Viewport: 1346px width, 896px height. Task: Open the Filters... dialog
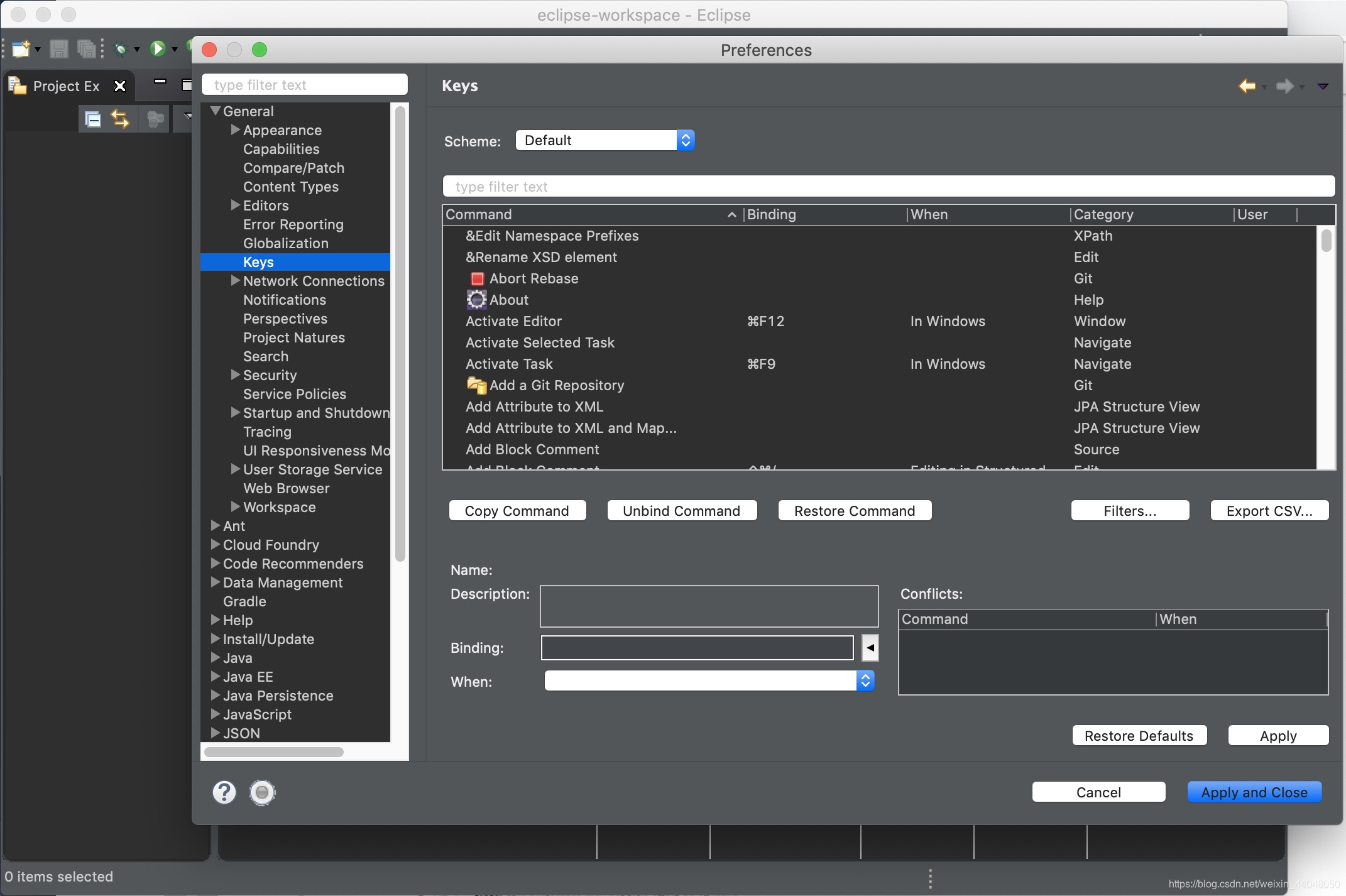(1130, 511)
